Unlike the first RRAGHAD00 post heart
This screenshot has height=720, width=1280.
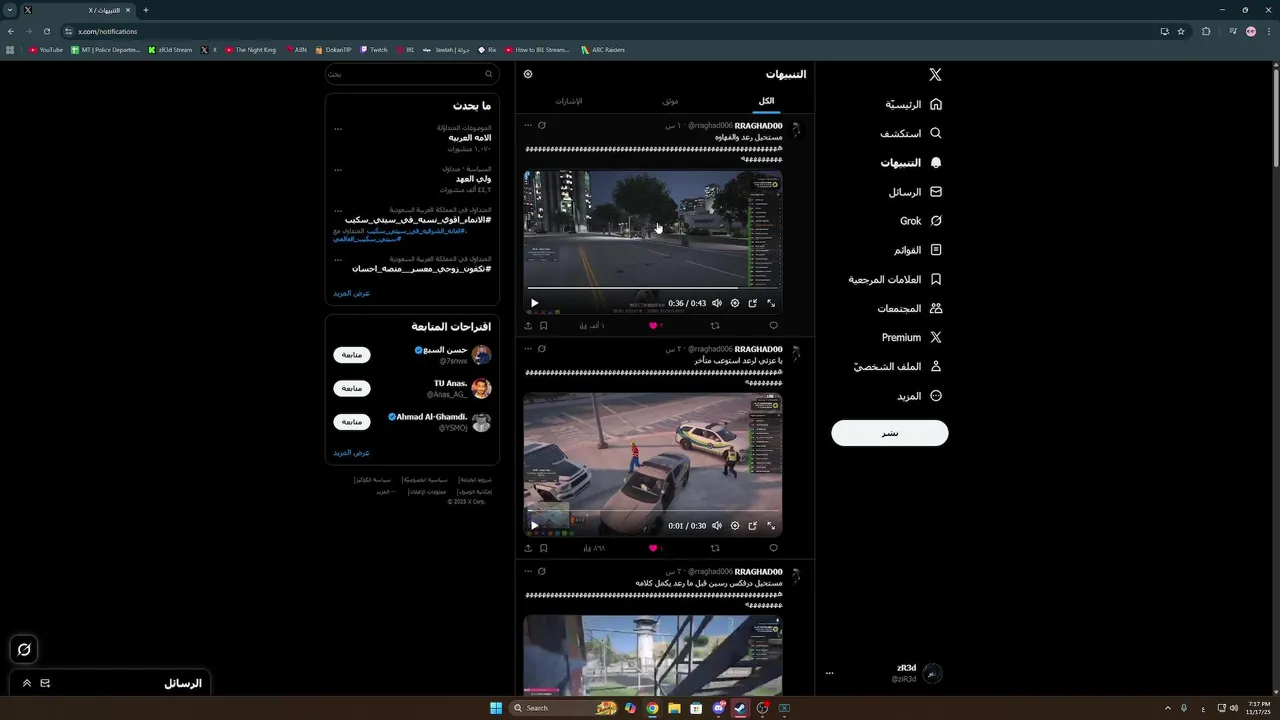point(655,325)
